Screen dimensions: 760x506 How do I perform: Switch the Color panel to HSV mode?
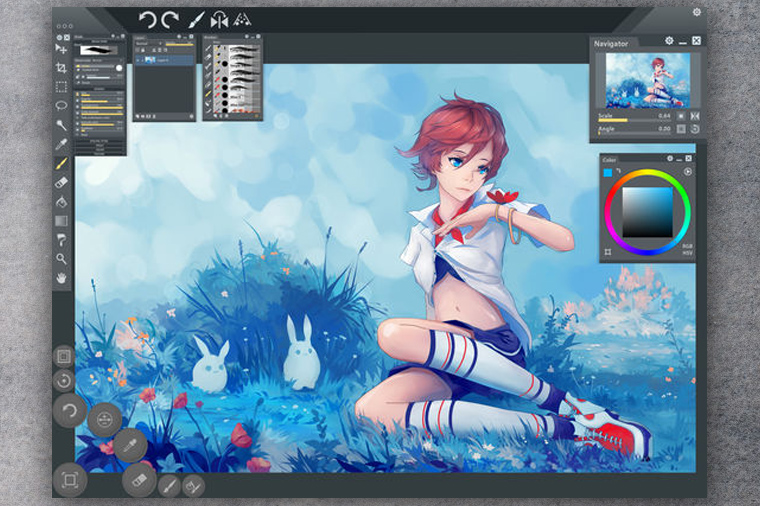[x=687, y=253]
